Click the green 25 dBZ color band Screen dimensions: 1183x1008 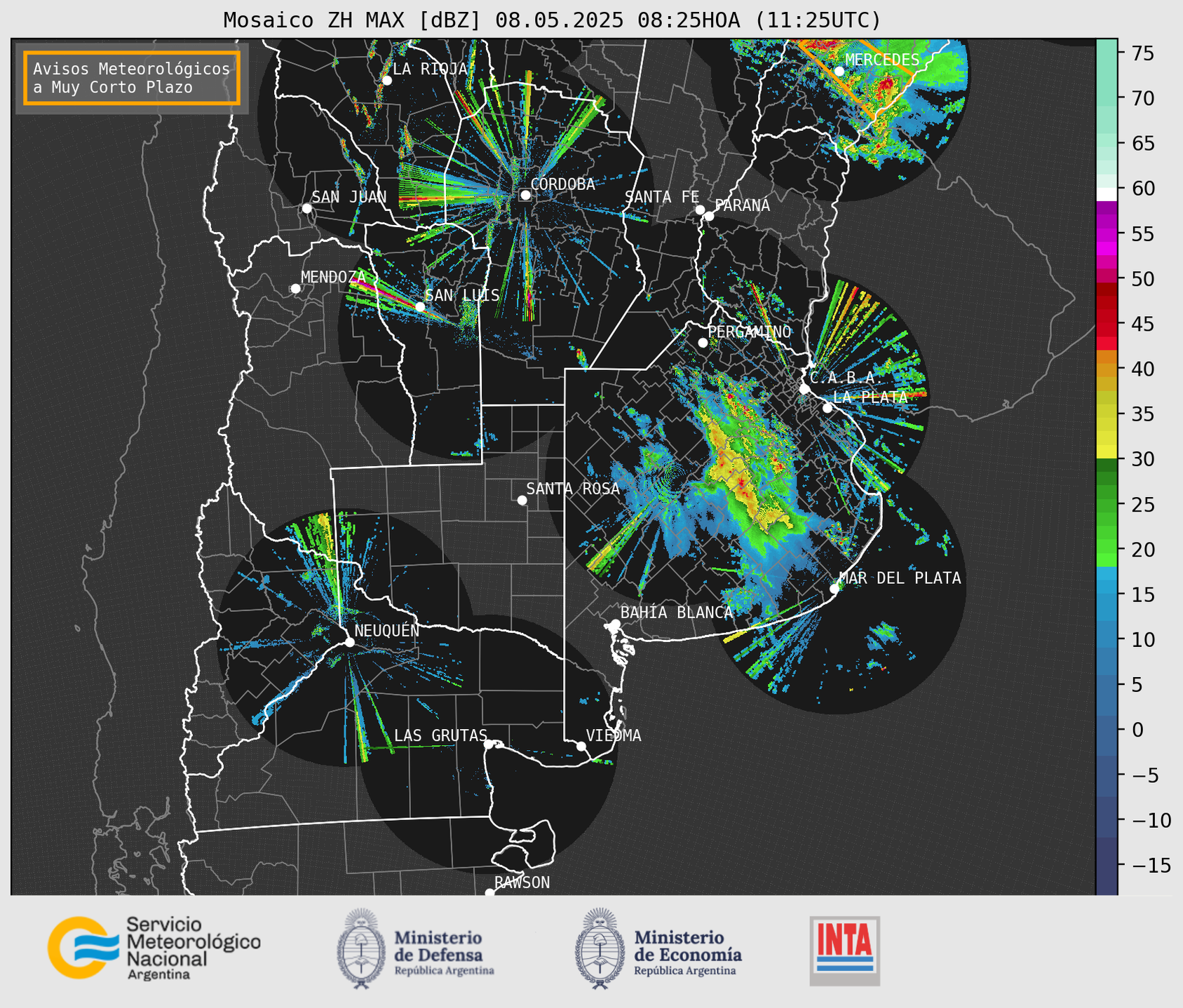[x=1107, y=505]
